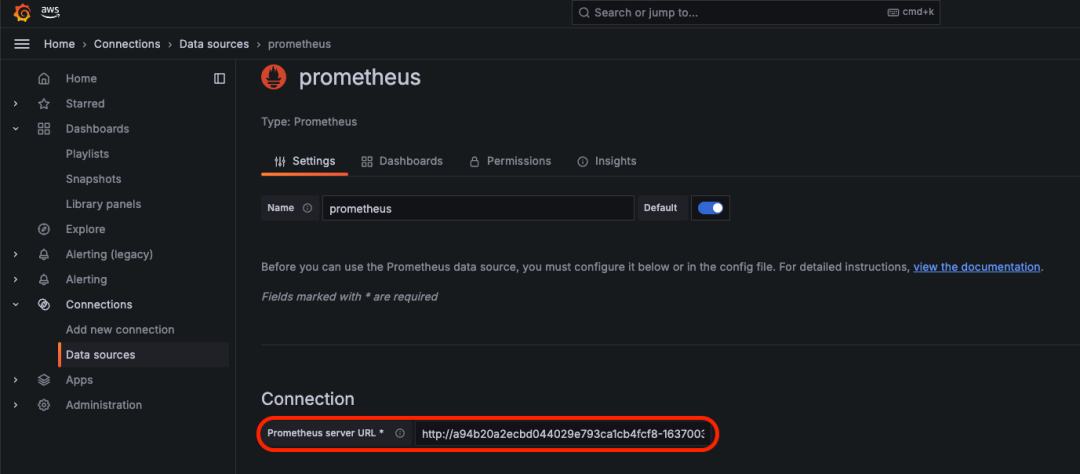
Task: Expand the Alerting (legacy) section
Action: point(15,254)
